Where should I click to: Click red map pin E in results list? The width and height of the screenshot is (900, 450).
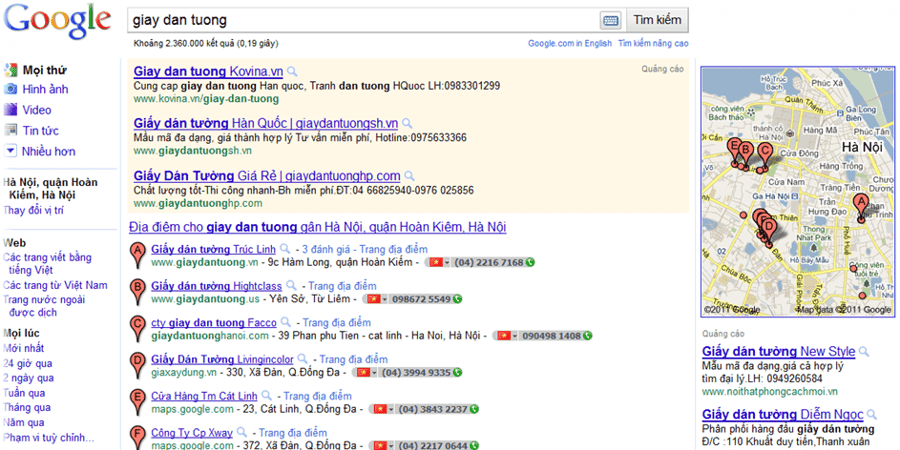pos(137,402)
